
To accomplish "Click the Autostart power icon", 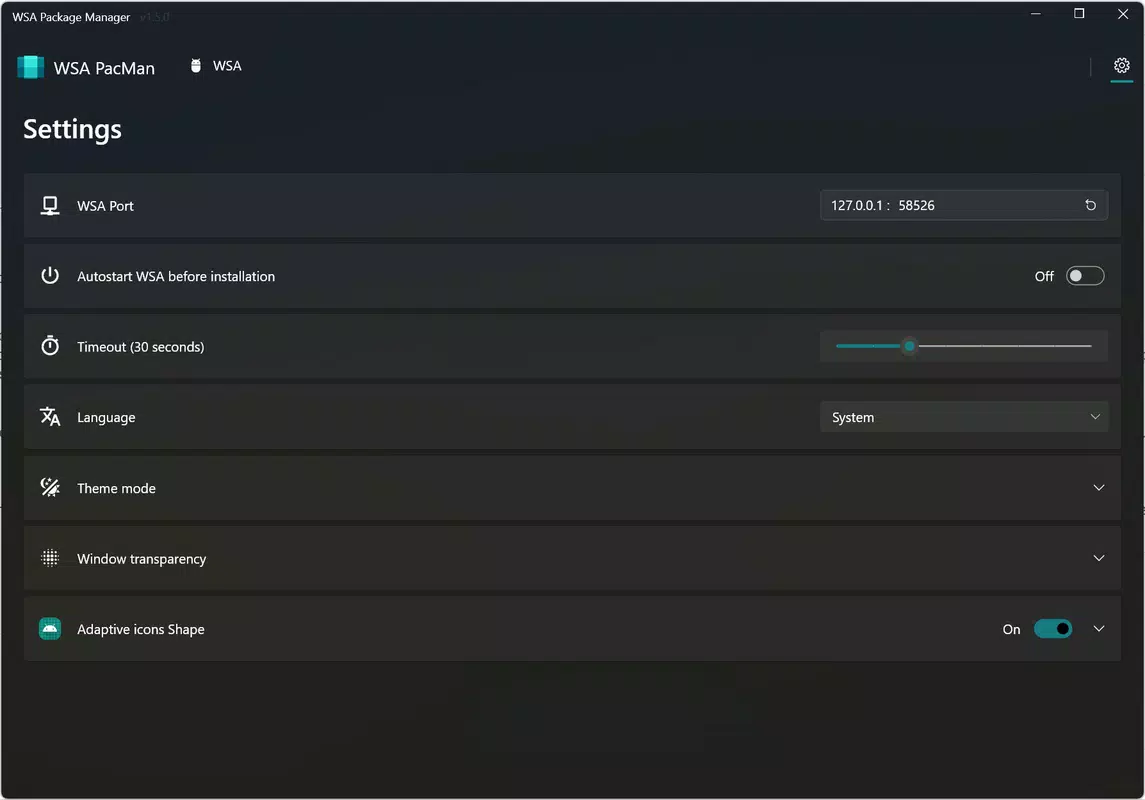I will 50,276.
